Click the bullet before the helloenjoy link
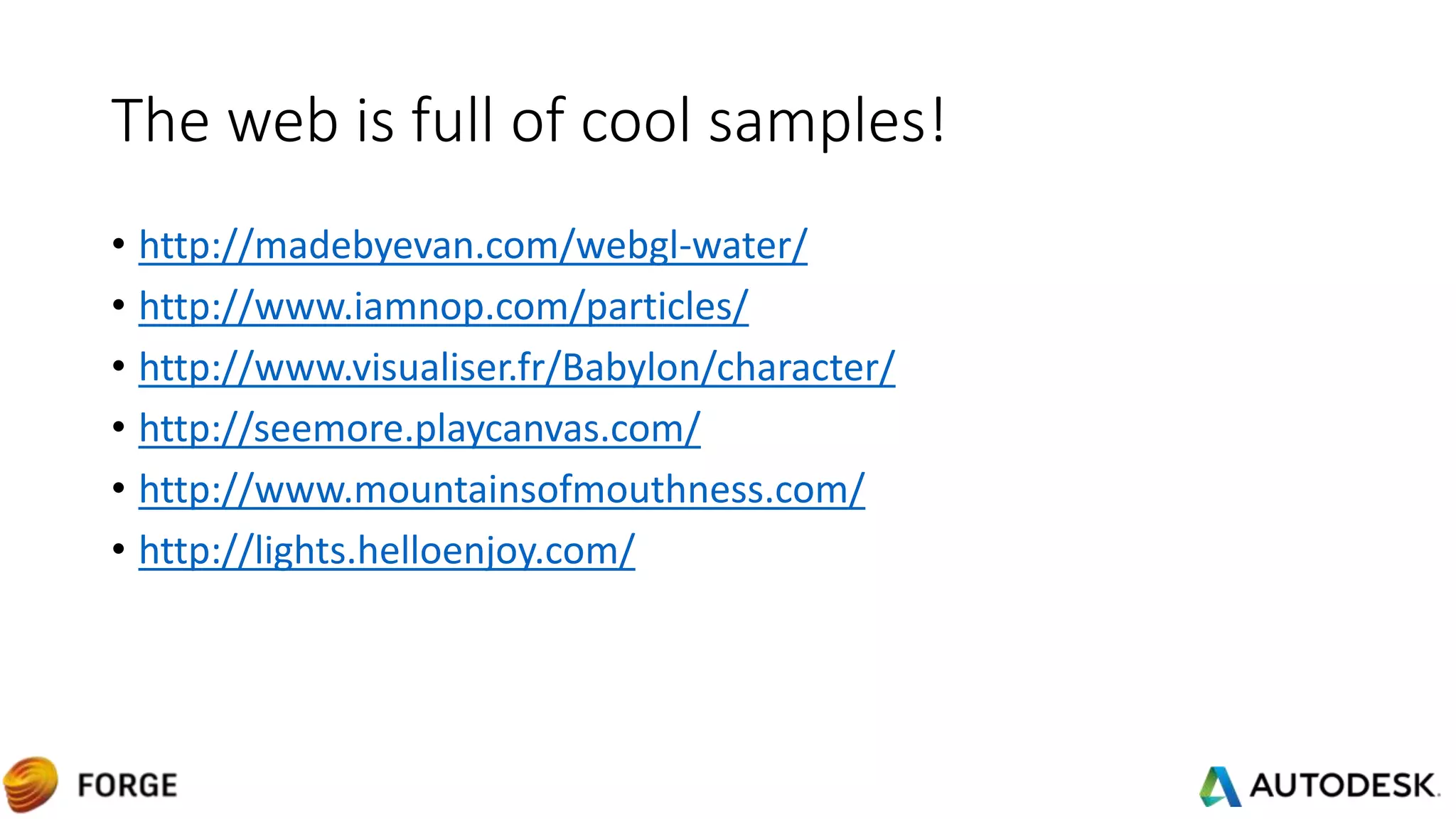This screenshot has height=819, width=1456. 119,550
